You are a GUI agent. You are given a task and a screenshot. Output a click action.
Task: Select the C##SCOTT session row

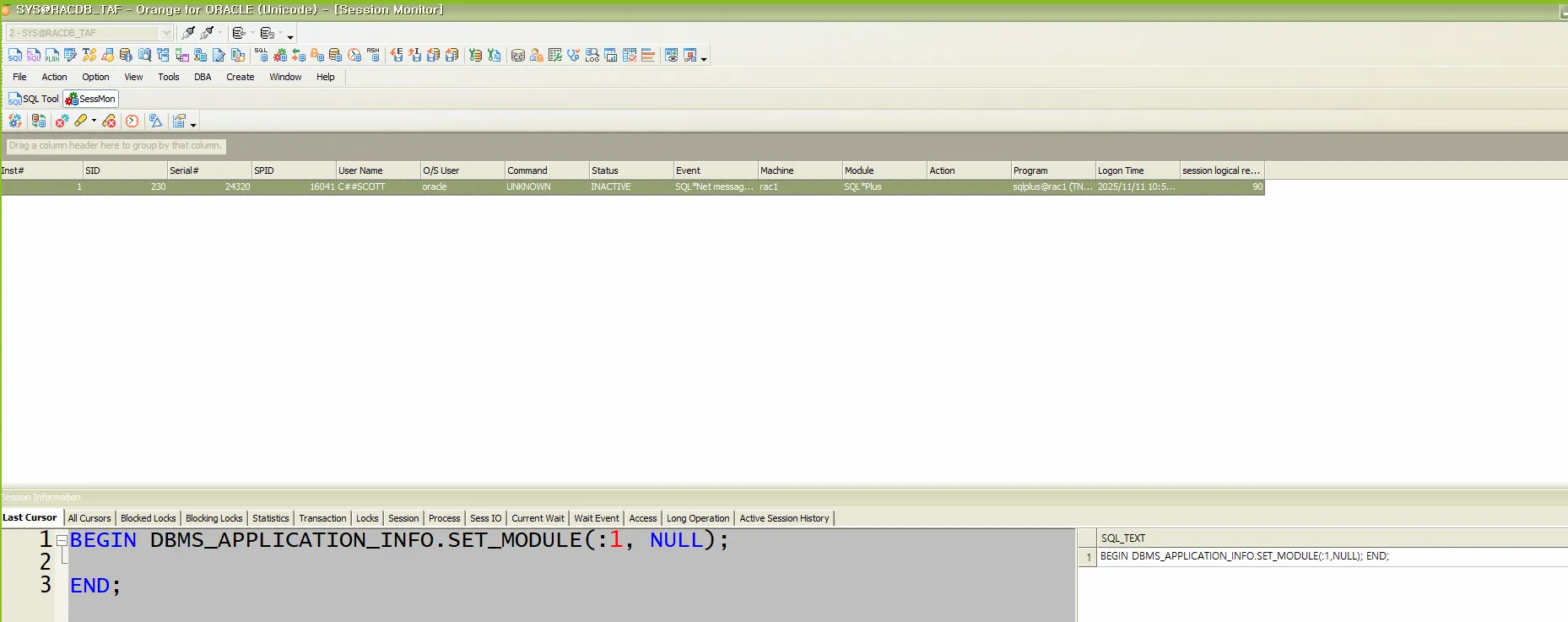click(x=632, y=187)
